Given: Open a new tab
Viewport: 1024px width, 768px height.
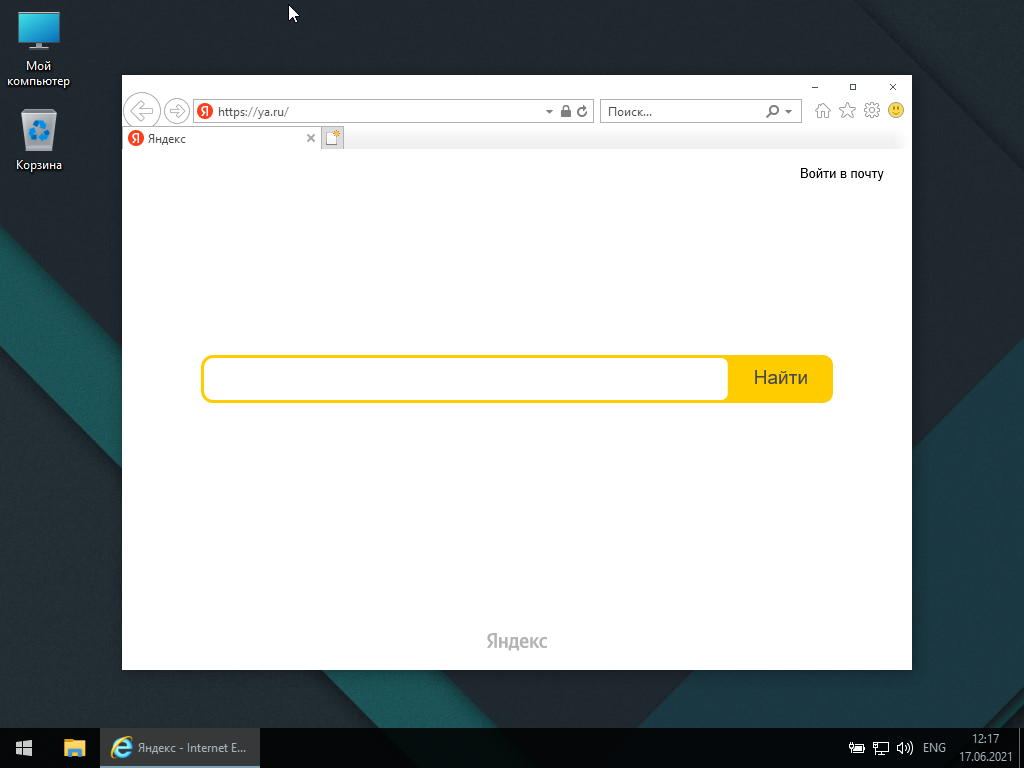Looking at the screenshot, I should click(x=332, y=138).
